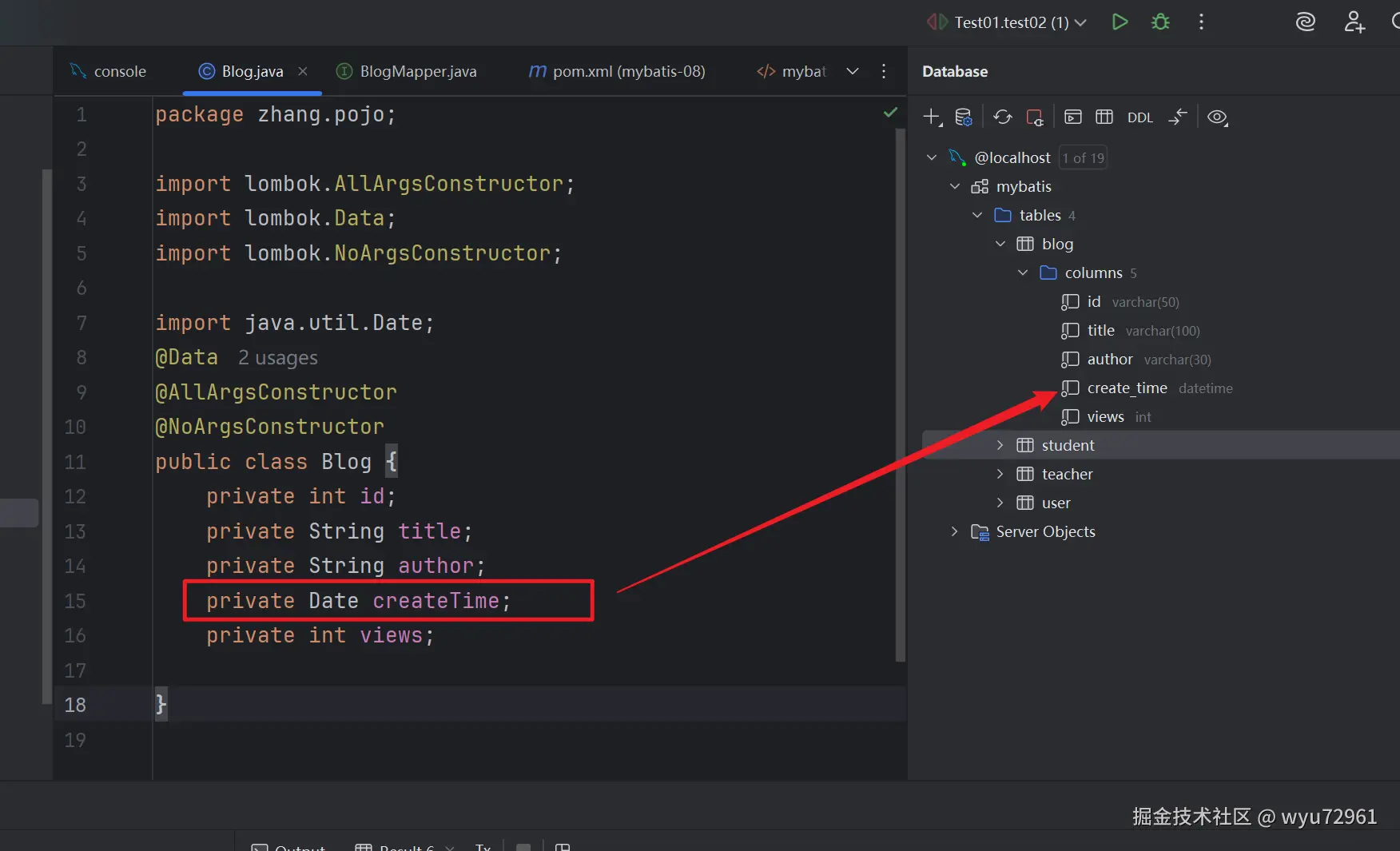1400x851 pixels.
Task: Open the editor tabs' three-dot menu
Action: [884, 71]
